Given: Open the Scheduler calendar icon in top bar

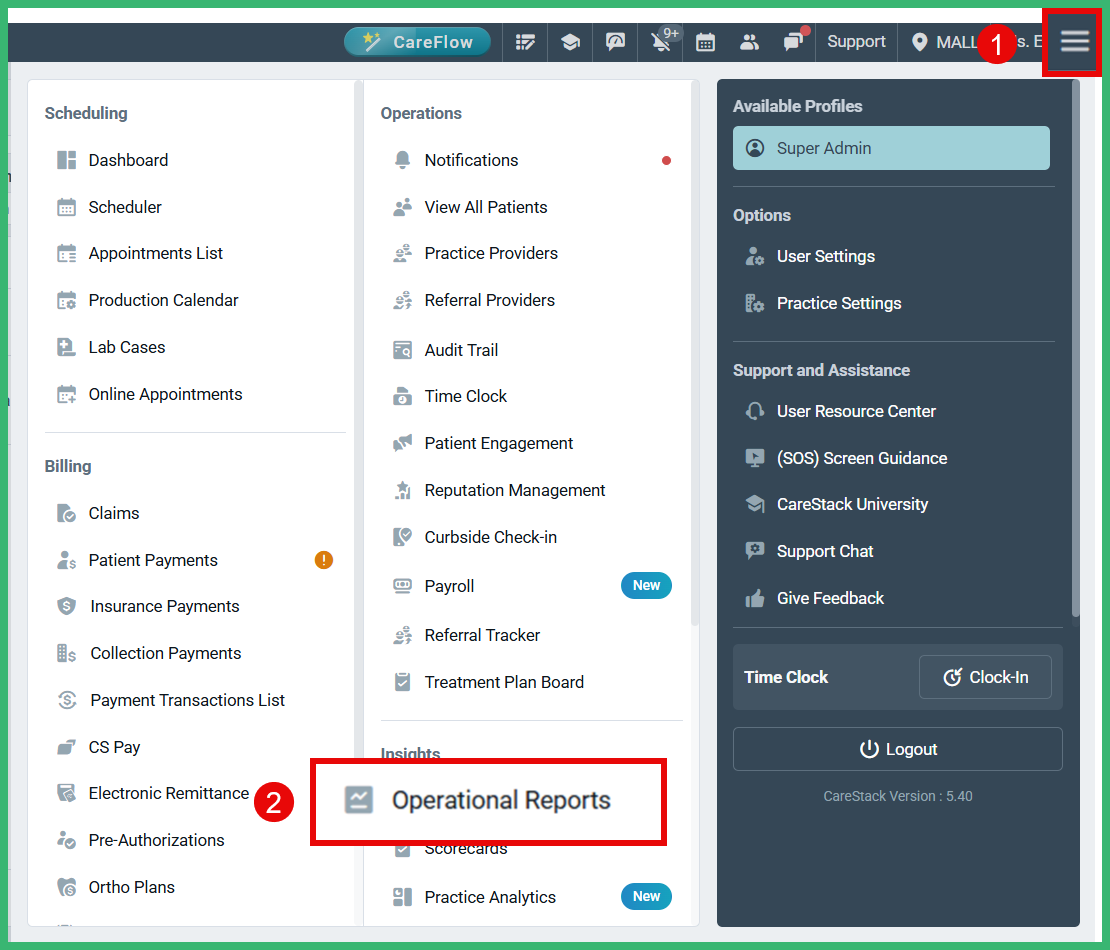Looking at the screenshot, I should [x=705, y=42].
